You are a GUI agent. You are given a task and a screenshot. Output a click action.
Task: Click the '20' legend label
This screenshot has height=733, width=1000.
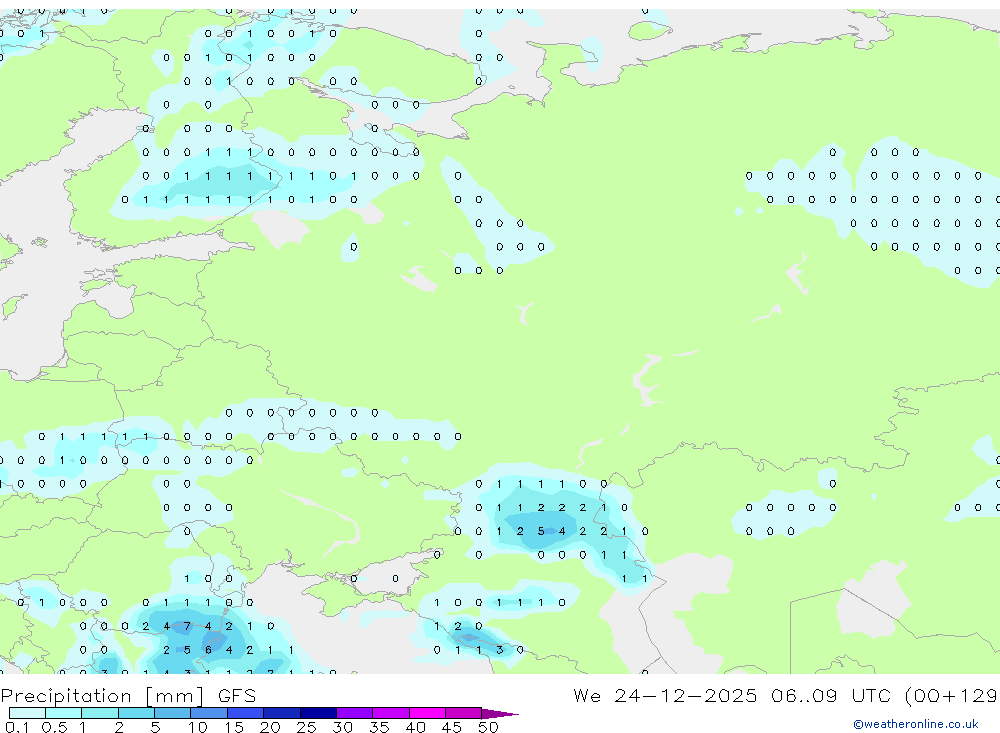[270, 727]
